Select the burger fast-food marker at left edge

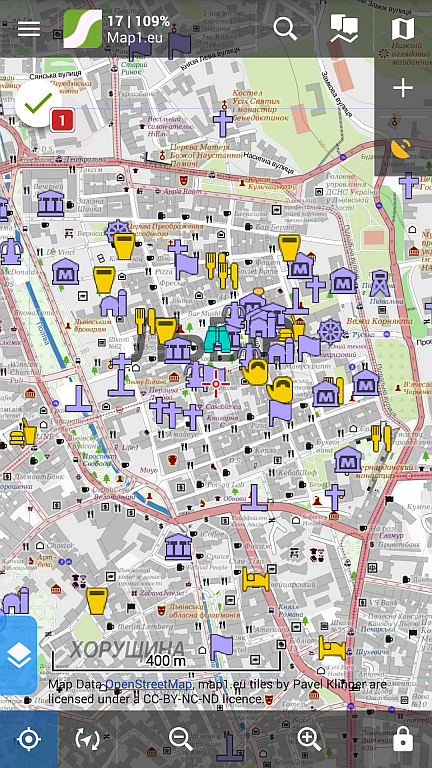pyautogui.click(x=23, y=432)
